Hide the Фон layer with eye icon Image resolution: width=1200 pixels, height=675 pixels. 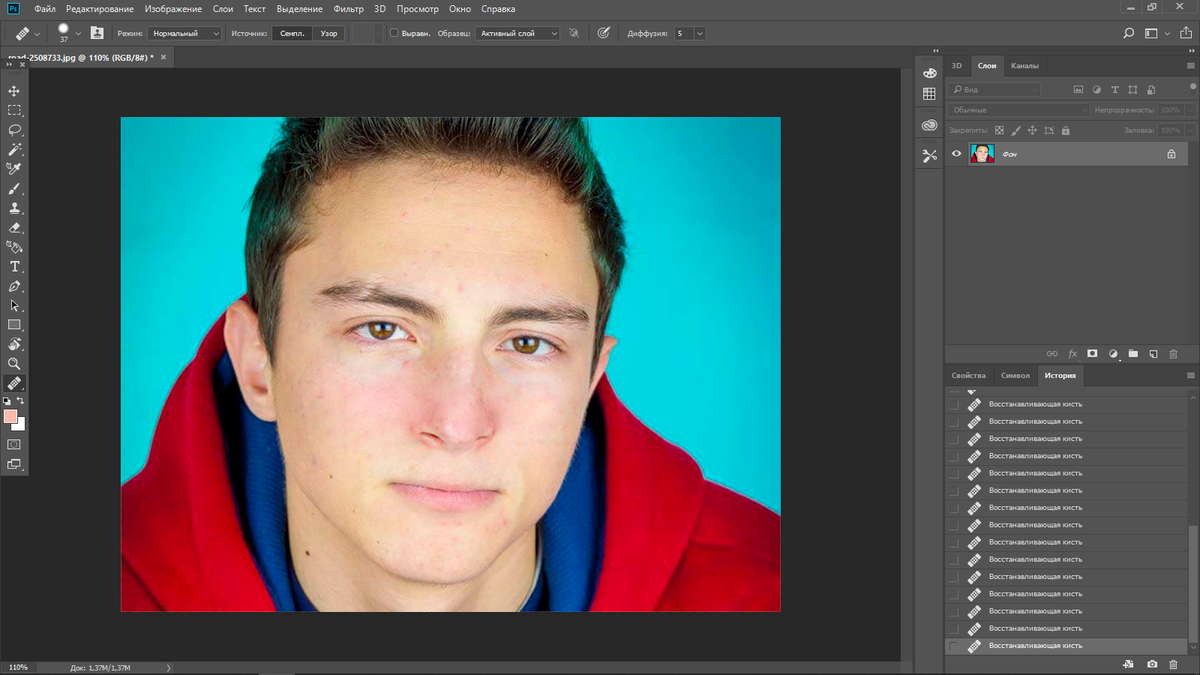point(956,154)
